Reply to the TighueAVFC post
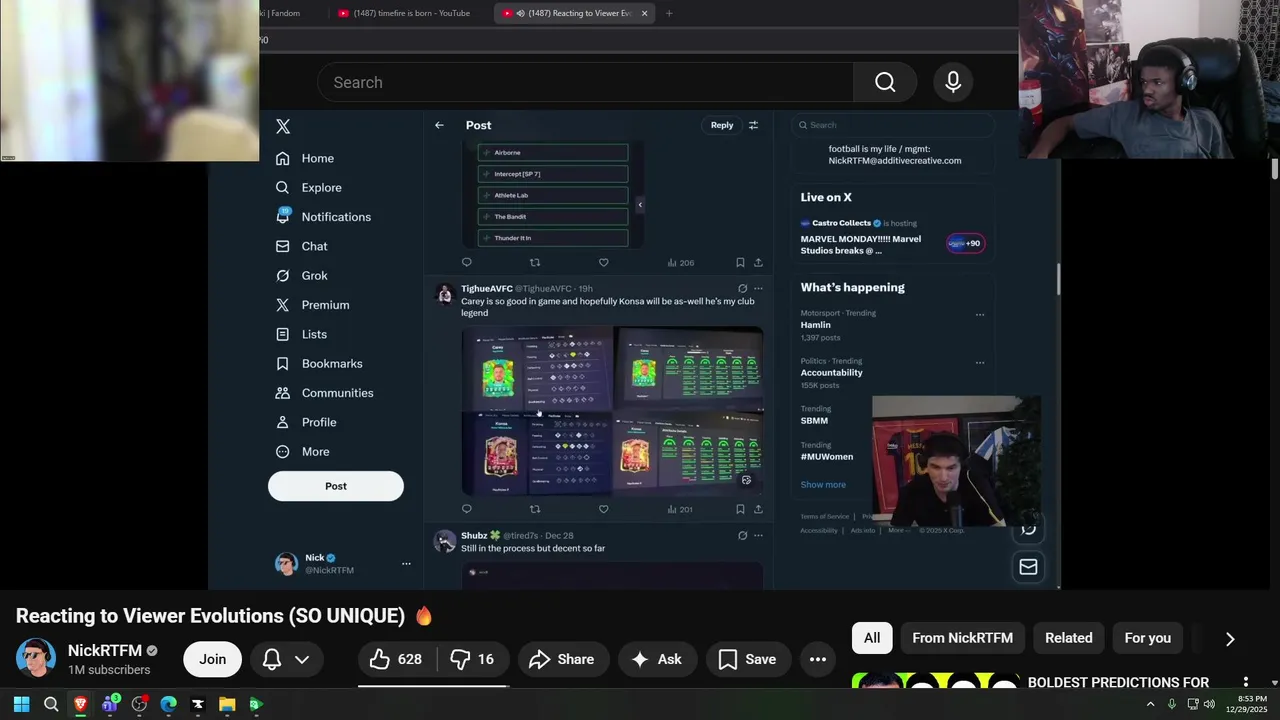This screenshot has width=1280, height=720. tap(466, 509)
